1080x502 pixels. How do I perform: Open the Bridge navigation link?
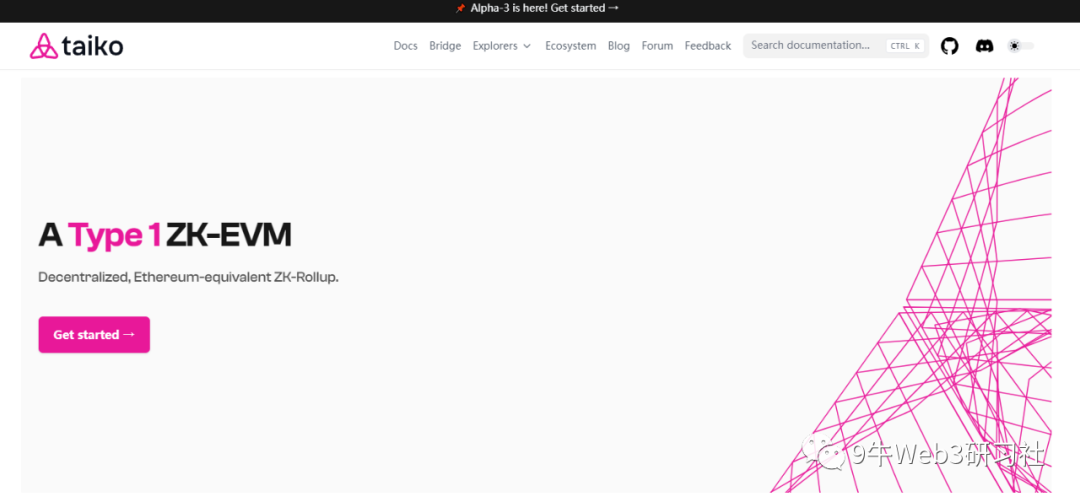pos(445,46)
